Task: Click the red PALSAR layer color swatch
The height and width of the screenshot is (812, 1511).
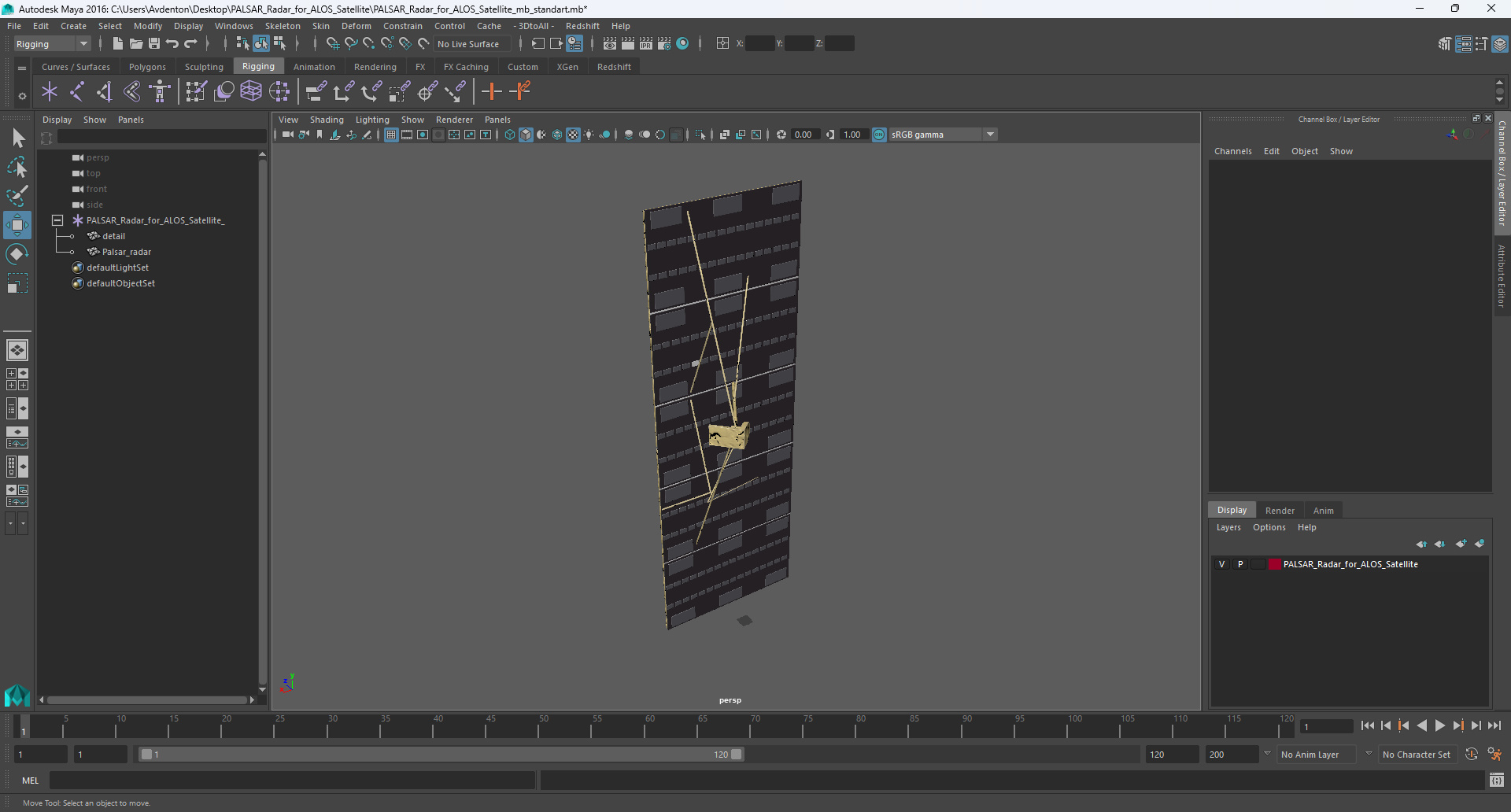Action: tap(1274, 564)
